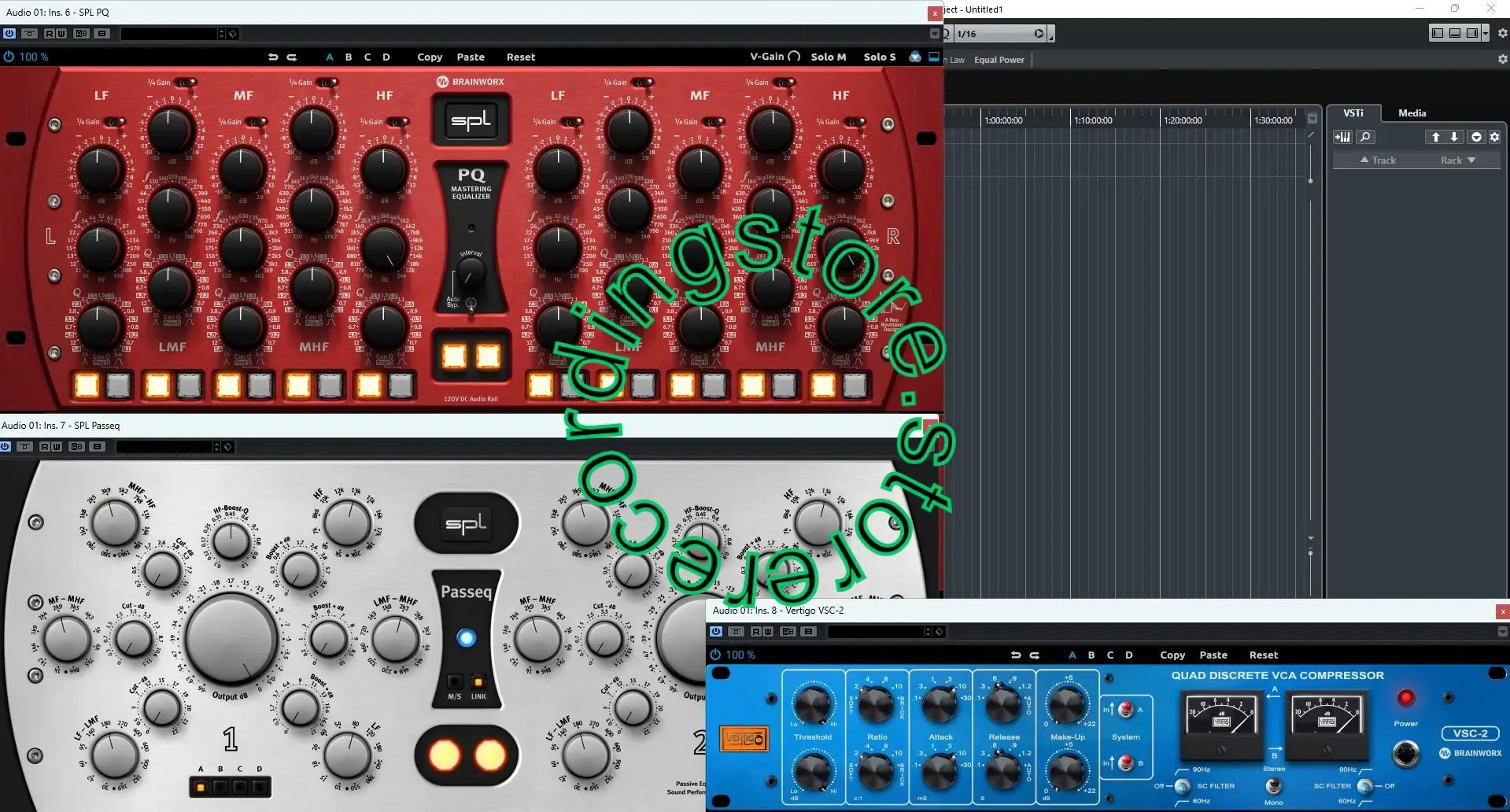Click Reset in the Vertigo VSC-2 toolbar
Screen dimensions: 1510x812
tap(1264, 655)
